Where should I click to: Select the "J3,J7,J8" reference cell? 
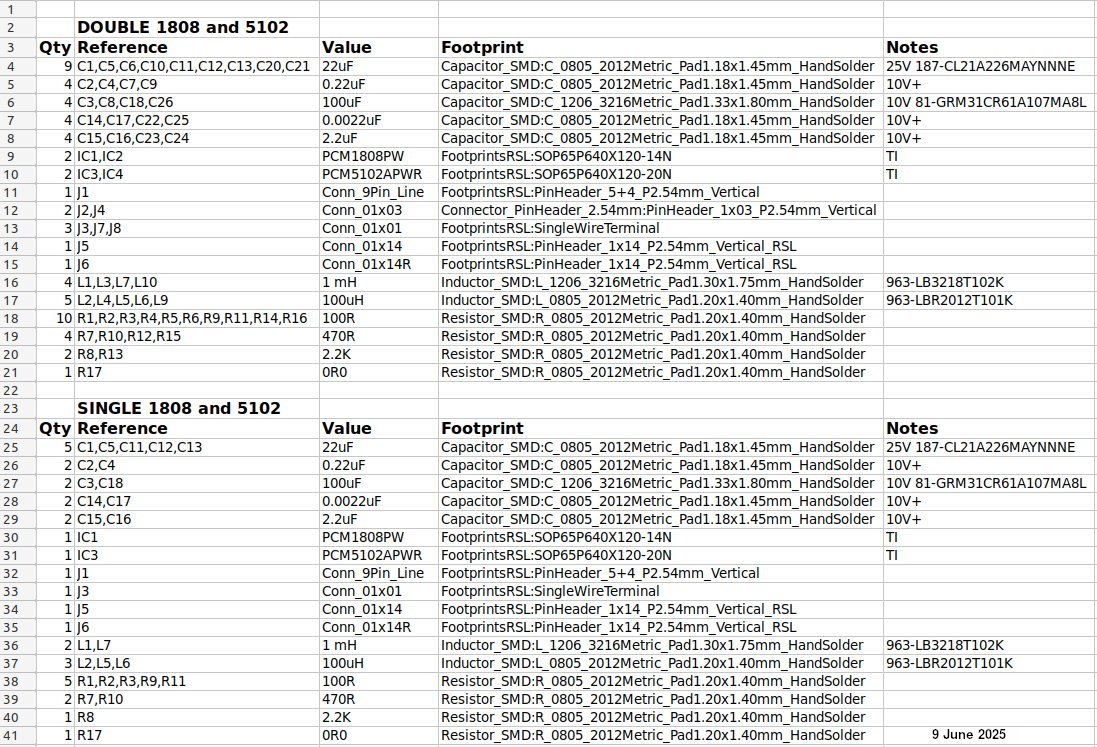(99, 228)
